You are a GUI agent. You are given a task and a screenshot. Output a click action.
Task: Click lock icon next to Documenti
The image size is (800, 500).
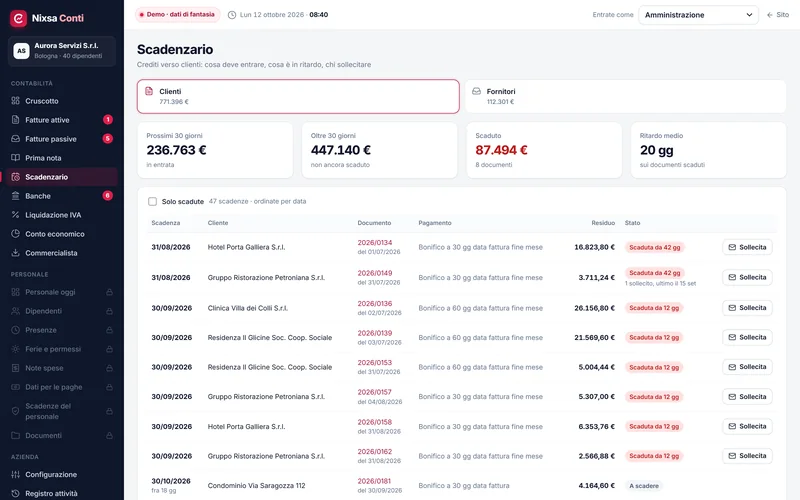[109, 436]
